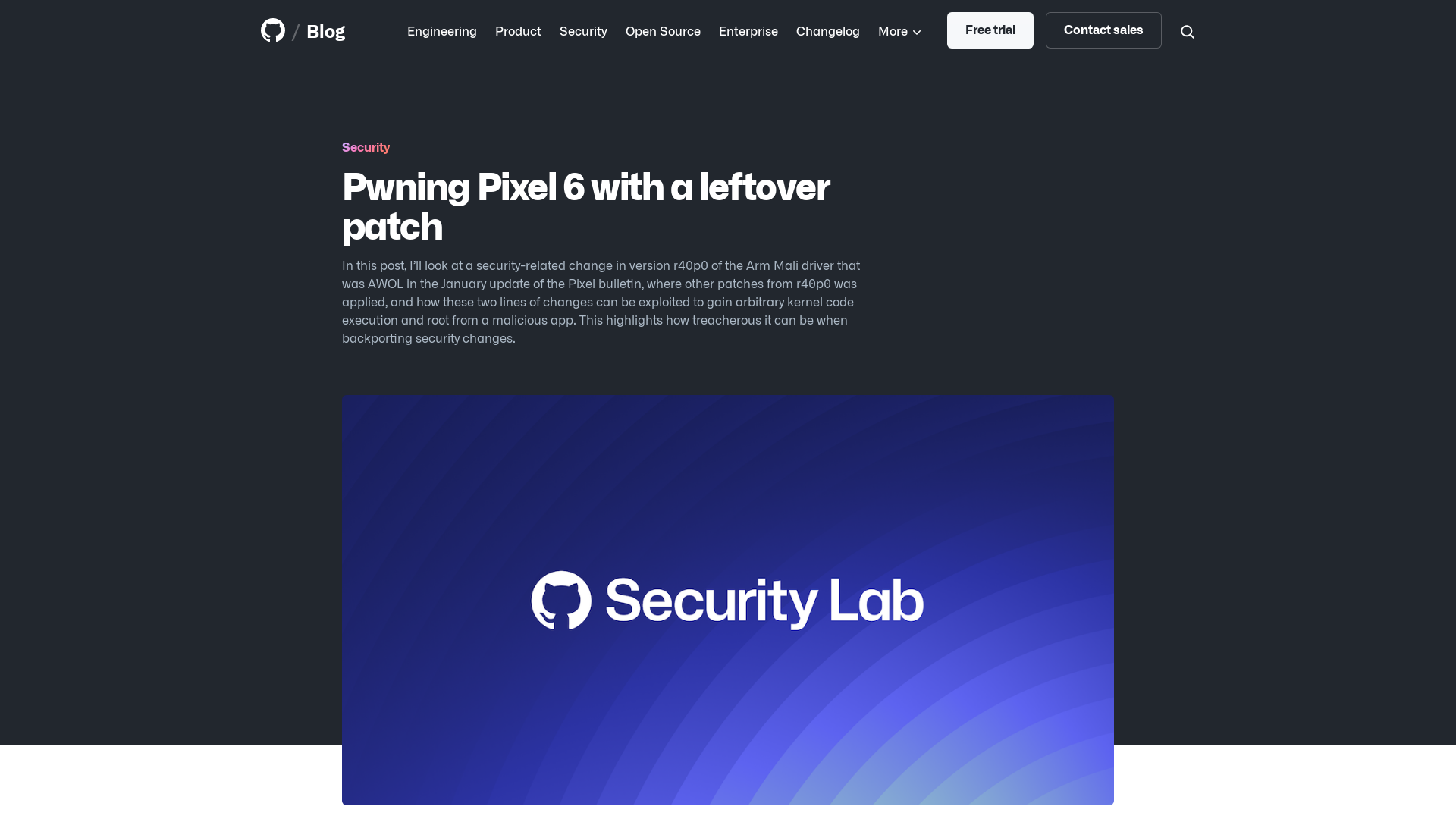Screen dimensions: 1456x819
Task: Click the Contact sales button
Action: tap(1103, 30)
